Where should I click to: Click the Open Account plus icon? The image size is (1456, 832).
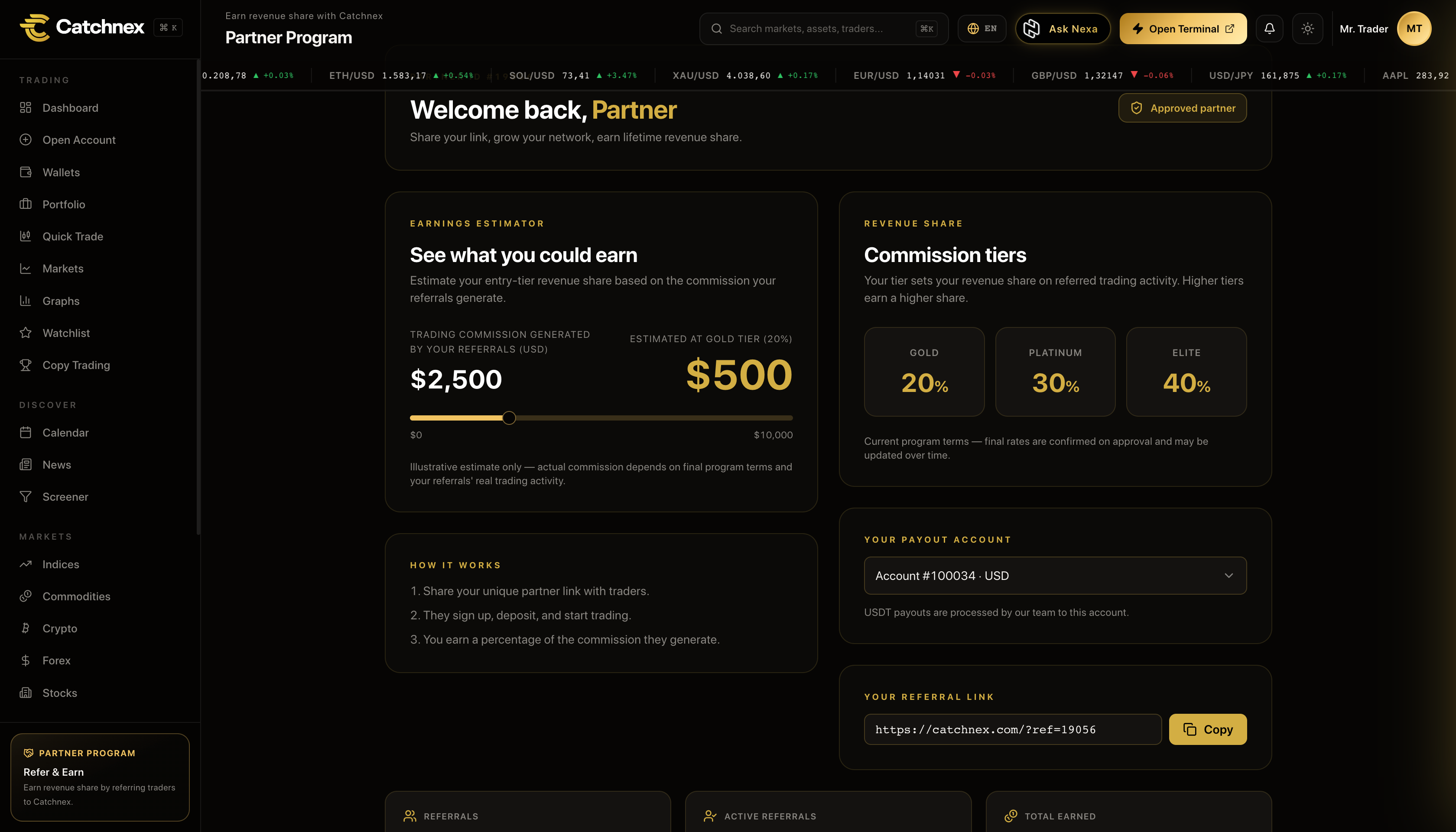tap(26, 139)
